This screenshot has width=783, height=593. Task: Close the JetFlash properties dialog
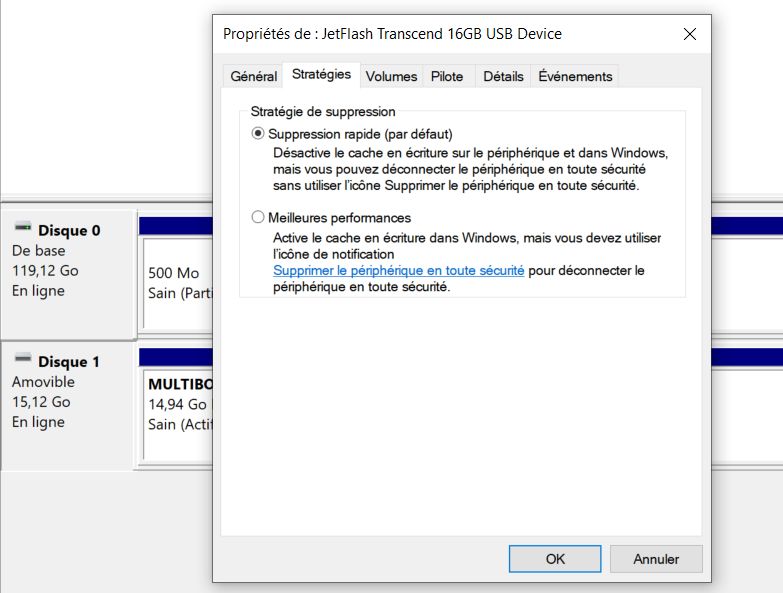690,34
